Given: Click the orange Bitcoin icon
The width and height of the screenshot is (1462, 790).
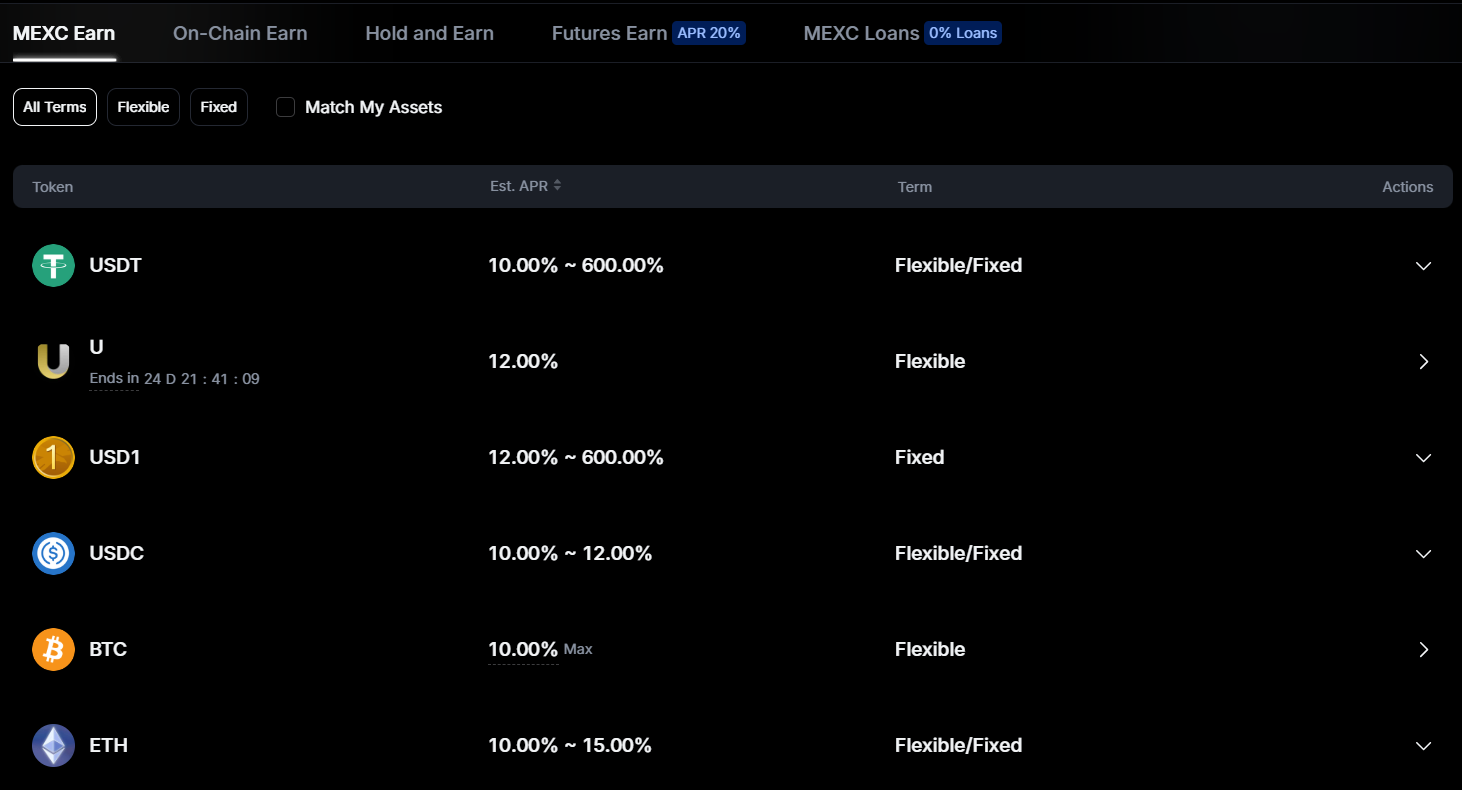Looking at the screenshot, I should pyautogui.click(x=53, y=650).
